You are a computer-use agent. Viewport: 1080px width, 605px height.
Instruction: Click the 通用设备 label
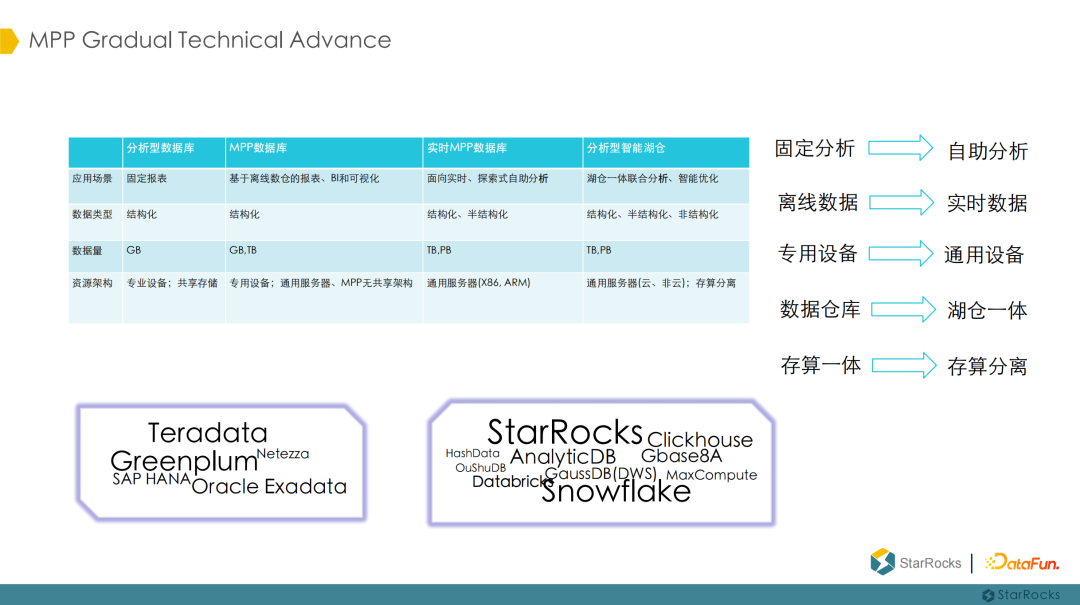click(x=984, y=255)
